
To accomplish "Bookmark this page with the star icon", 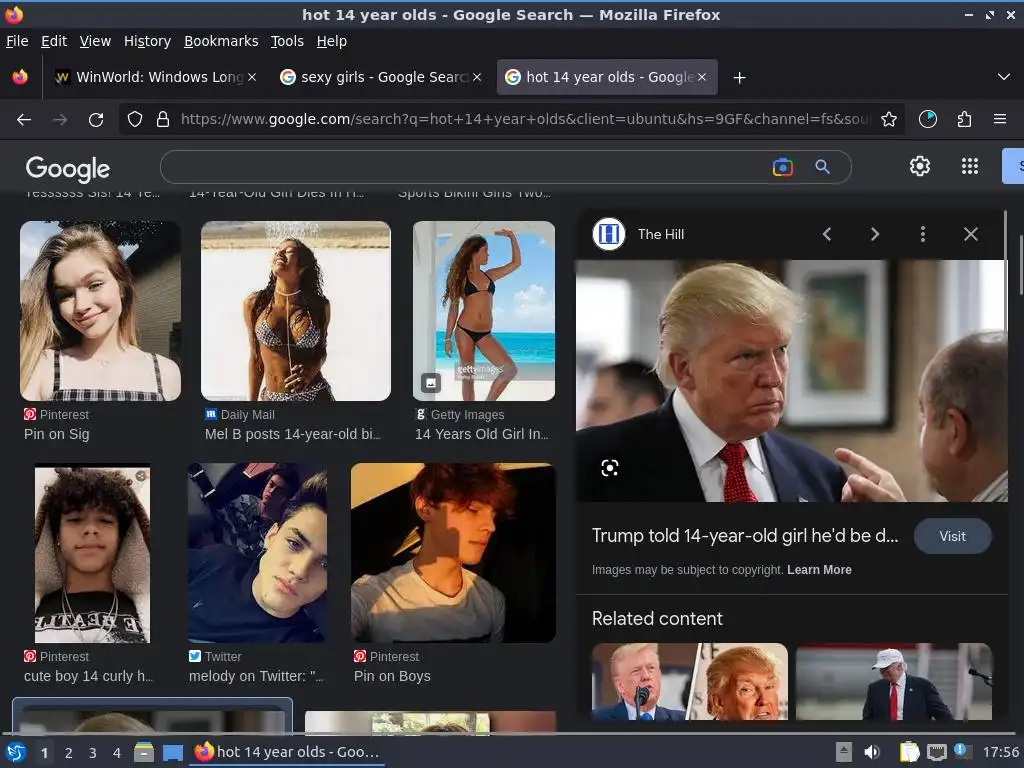I will [888, 119].
